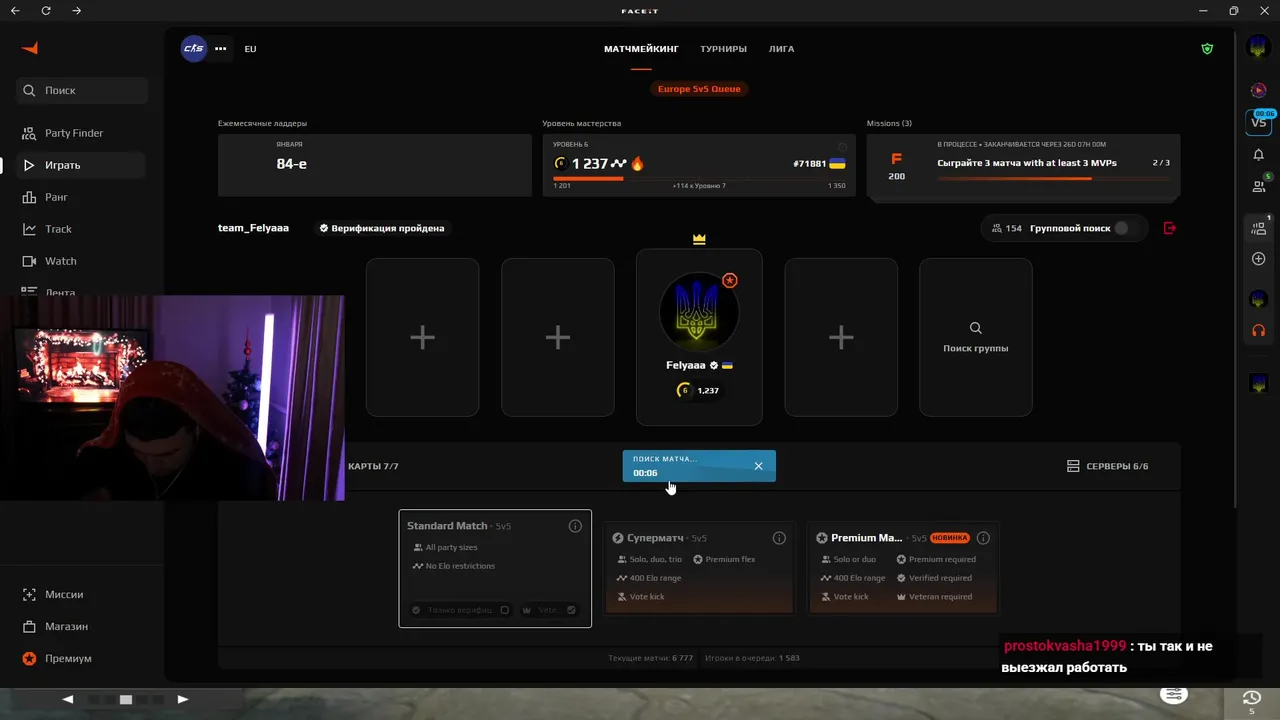This screenshot has width=1280, height=720.
Task: Open the Карты 7/7 selector
Action: [x=373, y=466]
